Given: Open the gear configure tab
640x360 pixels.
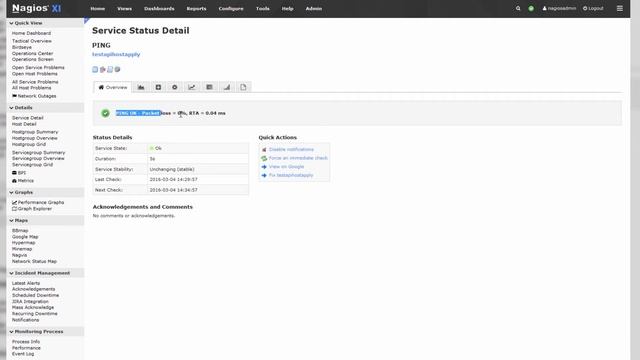Looking at the screenshot, I should [175, 87].
